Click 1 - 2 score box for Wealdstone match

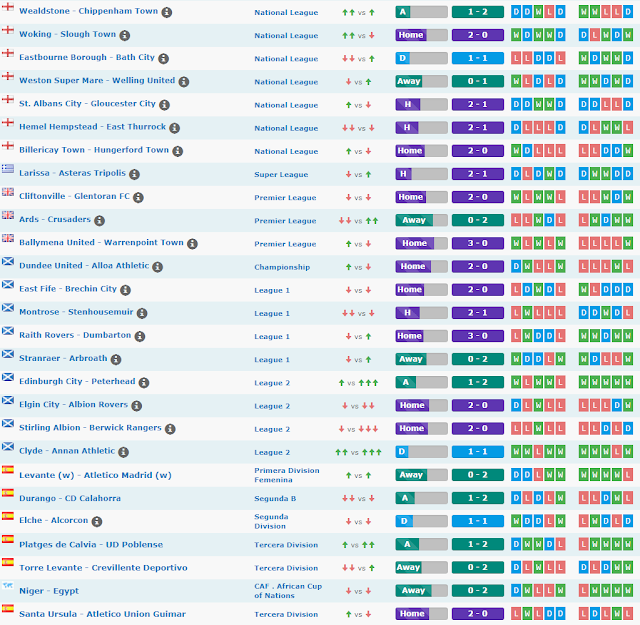(x=478, y=12)
